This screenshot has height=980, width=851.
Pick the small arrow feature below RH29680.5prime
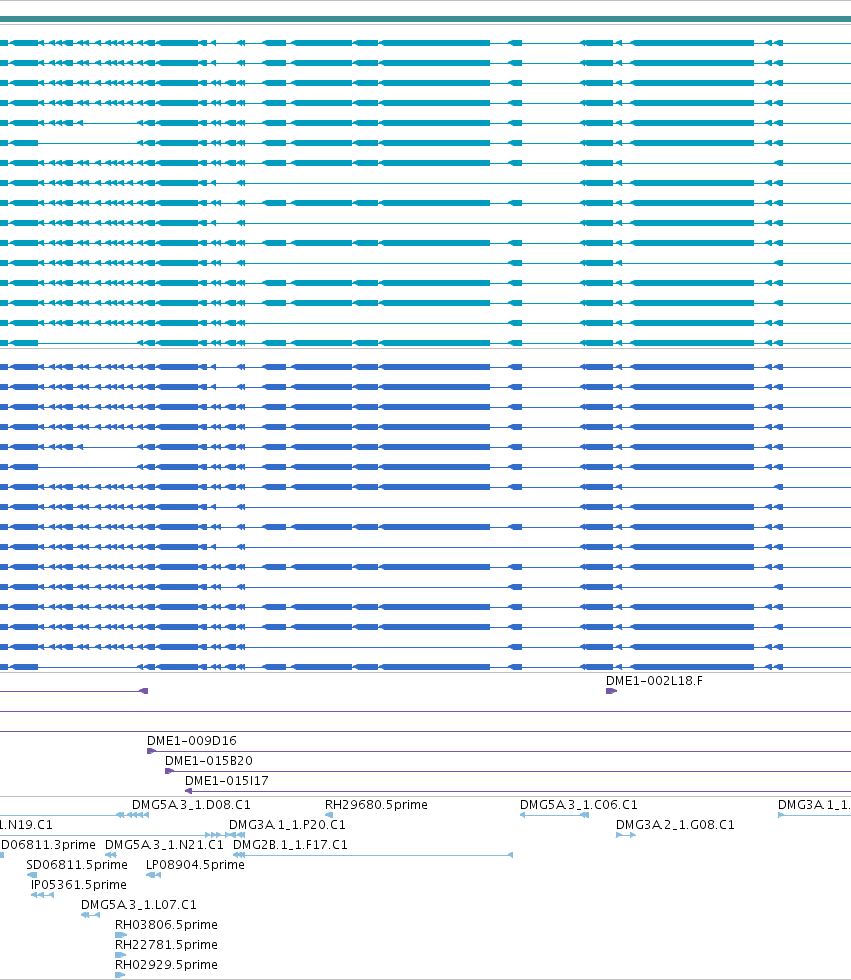point(329,815)
